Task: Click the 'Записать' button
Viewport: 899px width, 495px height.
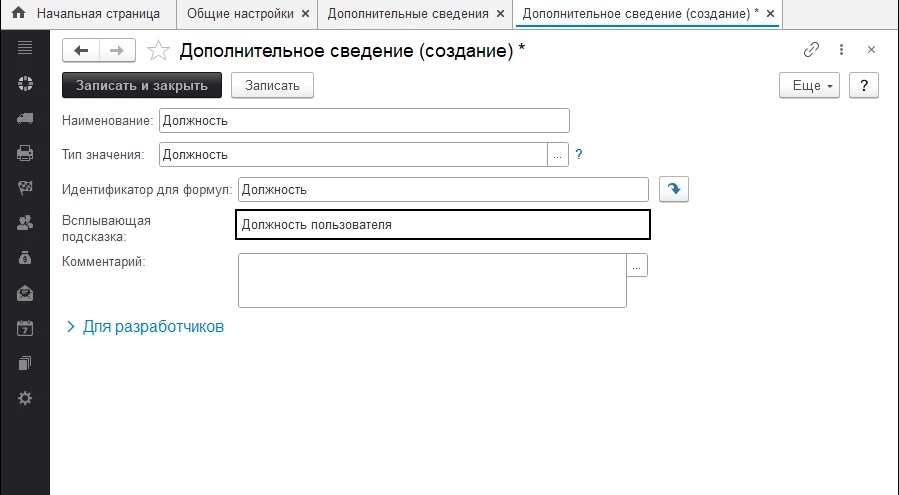Action: click(272, 86)
